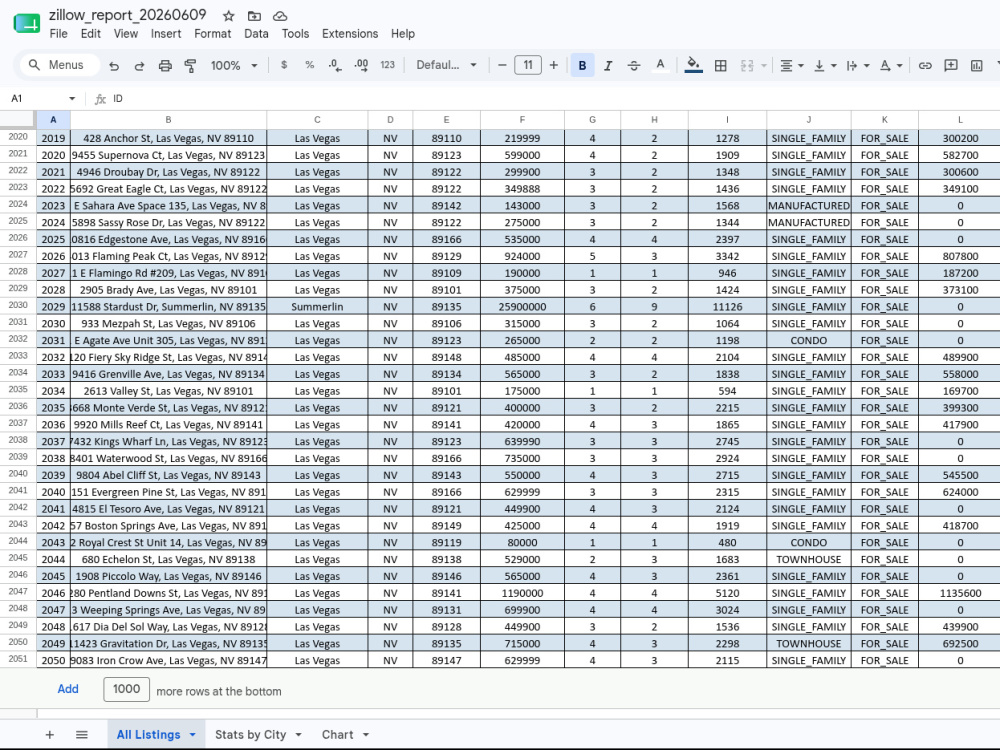Search the Menus box

60,65
